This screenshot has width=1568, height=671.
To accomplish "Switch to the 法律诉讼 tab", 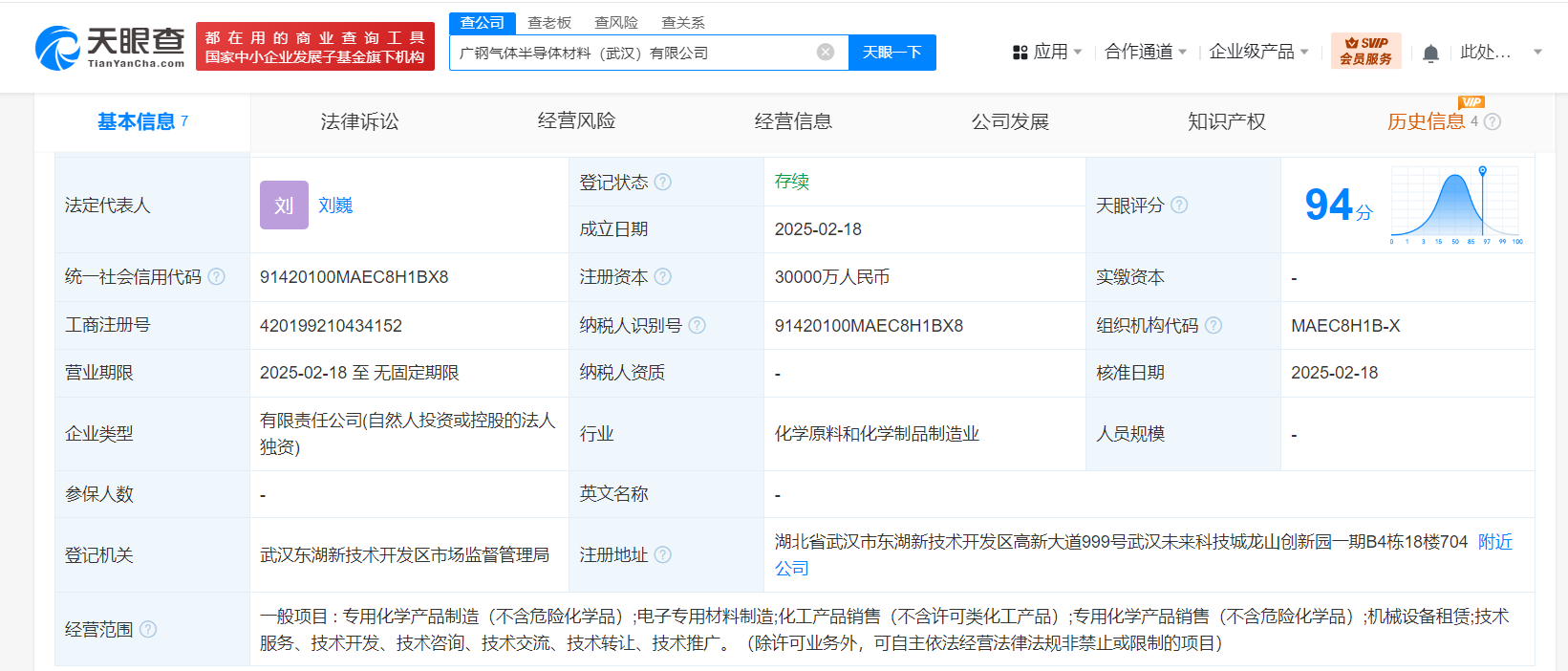I will 359,121.
